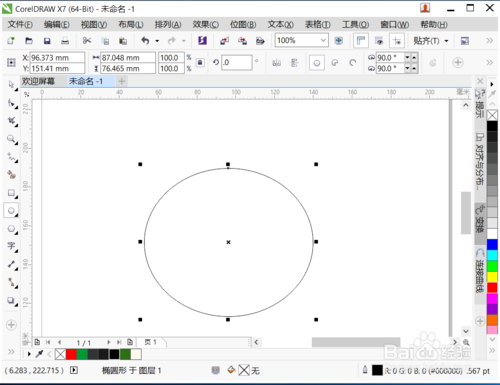Expand the 贴齐 snap-to dropdown

(446, 41)
